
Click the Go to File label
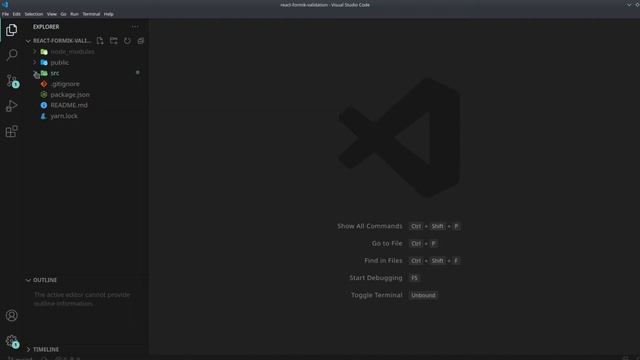(387, 243)
